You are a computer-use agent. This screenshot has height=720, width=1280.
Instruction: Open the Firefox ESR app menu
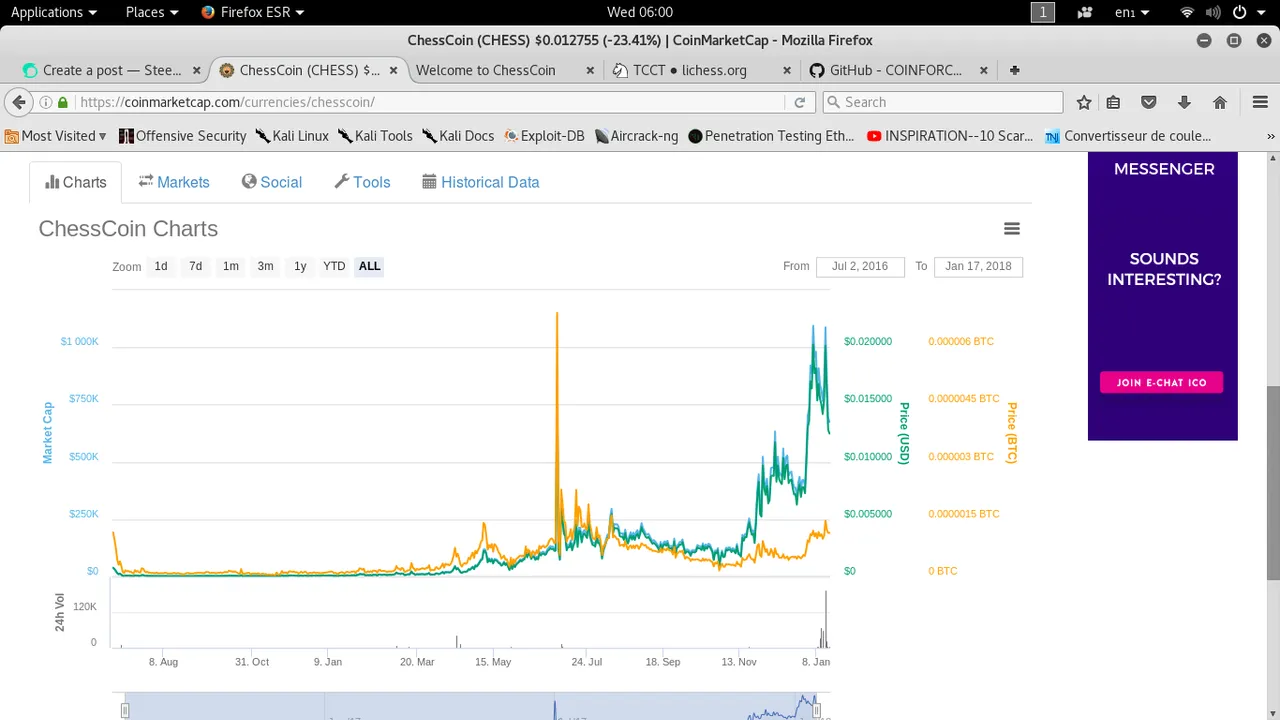252,12
